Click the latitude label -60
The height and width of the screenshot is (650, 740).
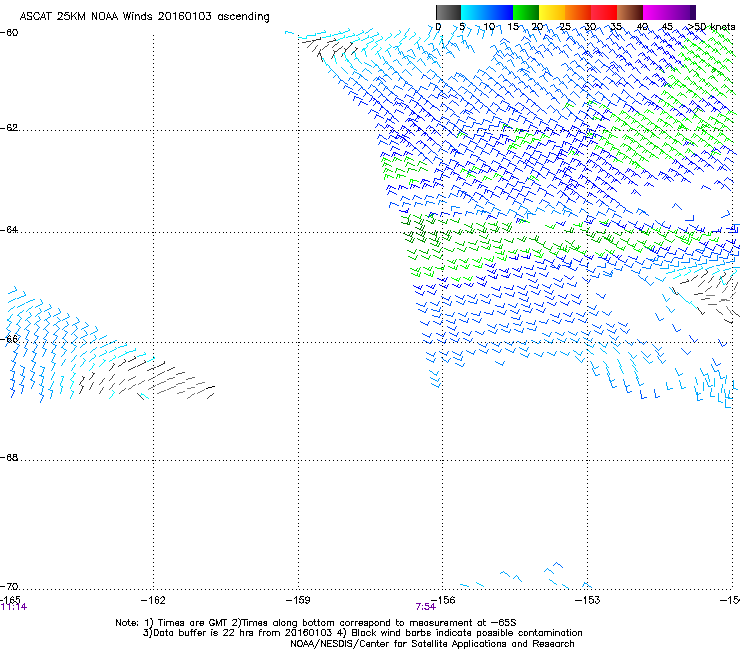pyautogui.click(x=9, y=33)
